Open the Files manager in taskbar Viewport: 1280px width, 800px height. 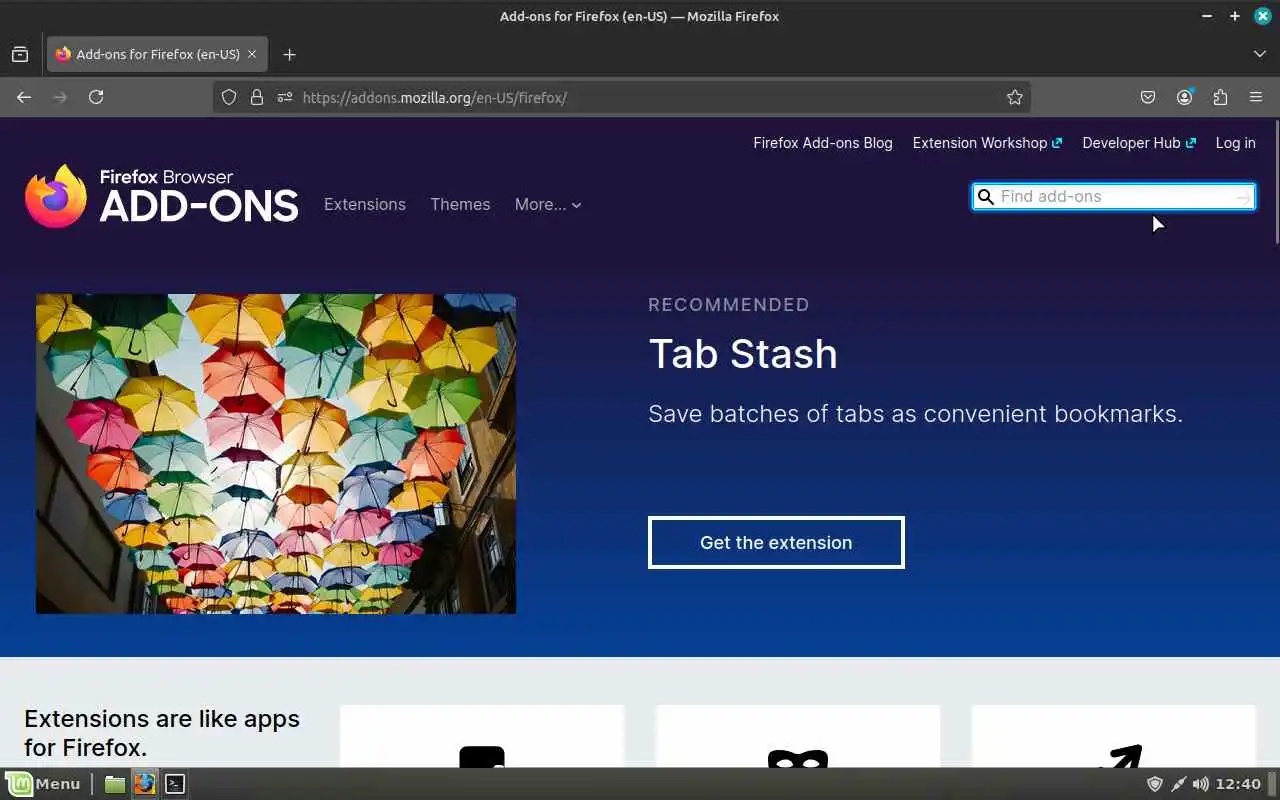click(x=115, y=784)
